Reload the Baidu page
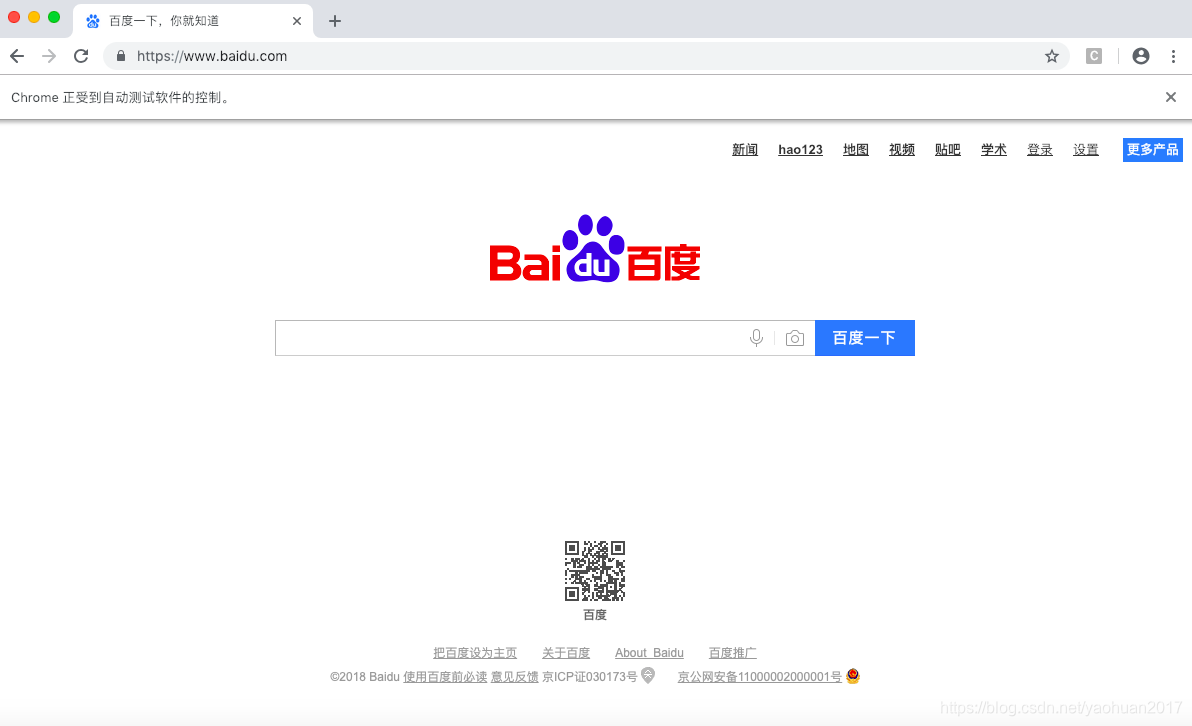 click(x=81, y=56)
